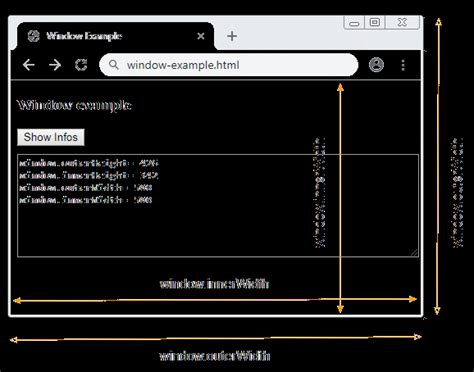The height and width of the screenshot is (372, 474).
Task: Select the Window Example tab
Action: point(115,36)
